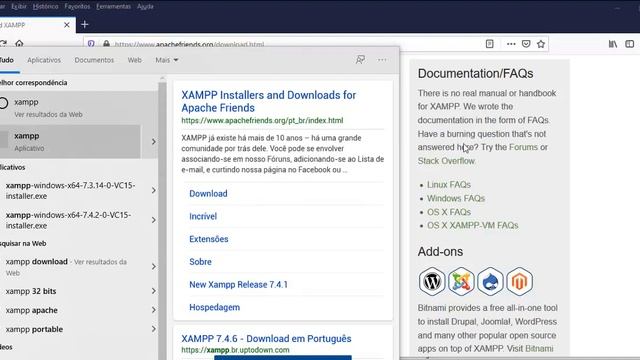Click the Download sublink
Viewport: 640px width, 360px height.
(208, 193)
